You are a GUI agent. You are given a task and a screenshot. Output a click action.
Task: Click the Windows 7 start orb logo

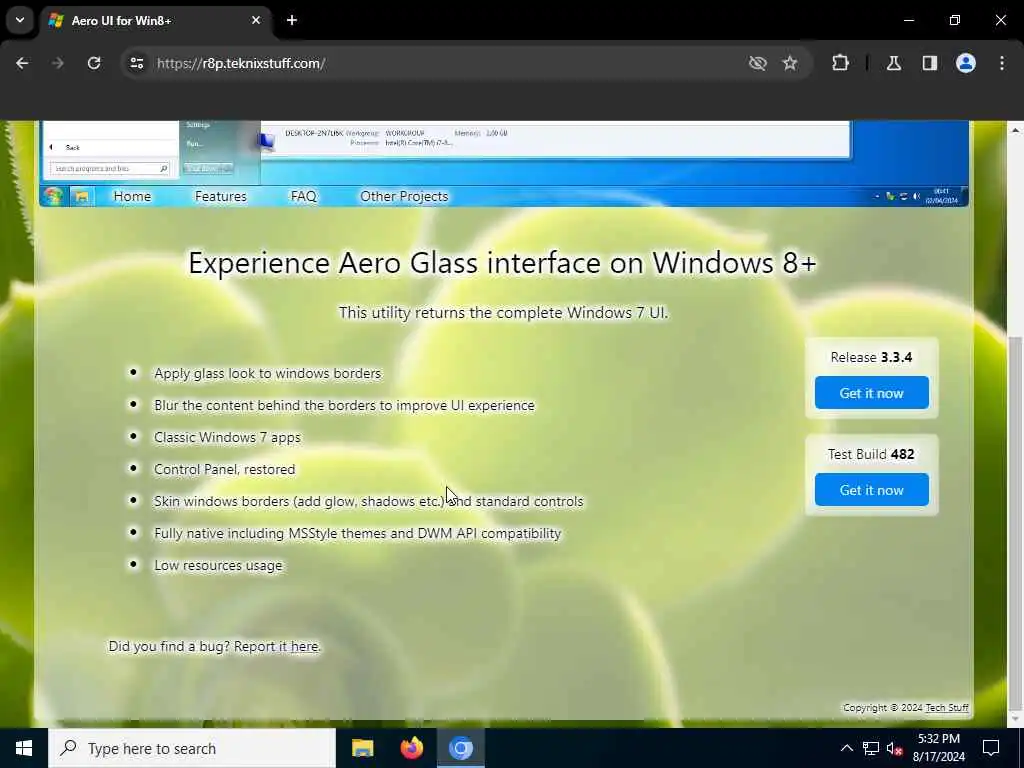tap(53, 196)
